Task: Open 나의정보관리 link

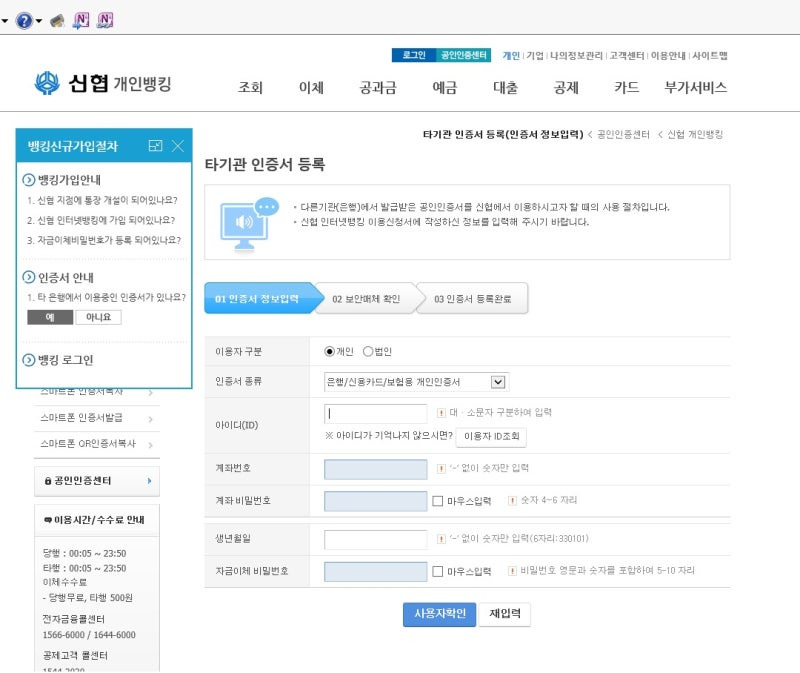Action: [576, 55]
